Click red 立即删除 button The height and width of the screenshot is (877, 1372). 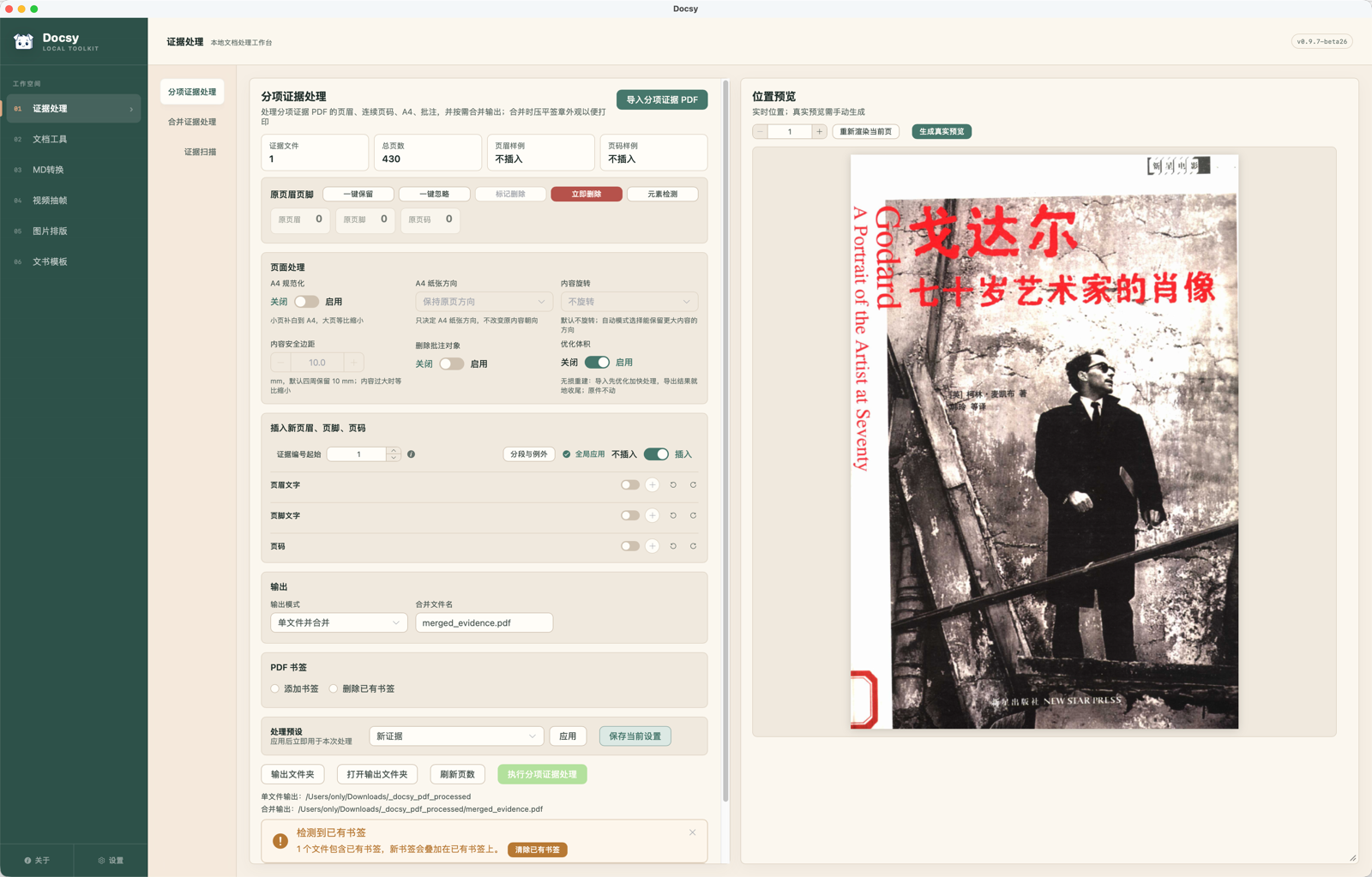click(587, 194)
